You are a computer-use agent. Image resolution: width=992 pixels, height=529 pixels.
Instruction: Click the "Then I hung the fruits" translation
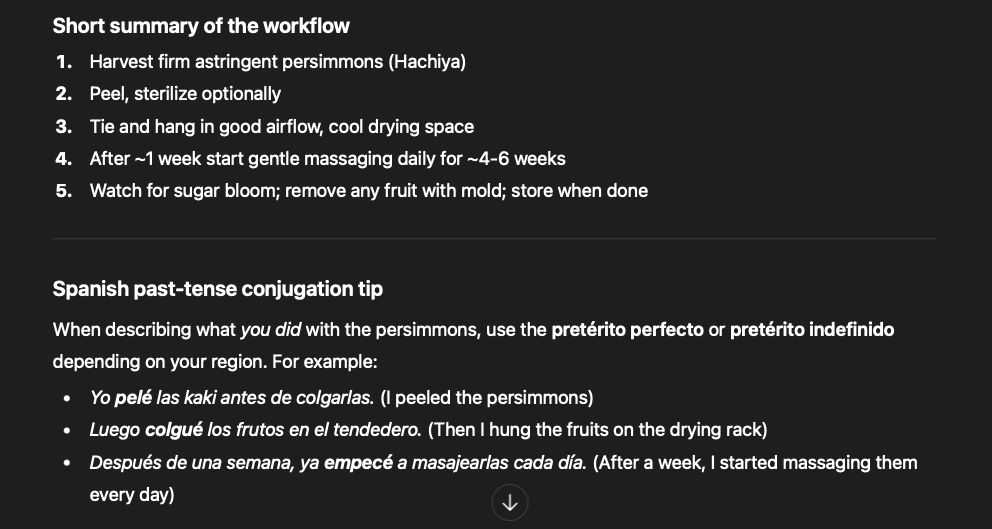pos(597,430)
